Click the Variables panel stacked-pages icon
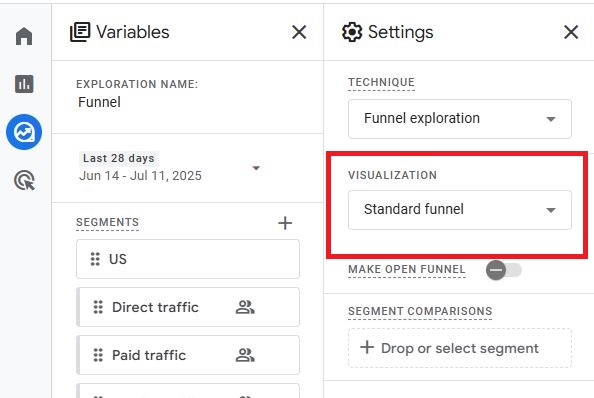 [80, 32]
